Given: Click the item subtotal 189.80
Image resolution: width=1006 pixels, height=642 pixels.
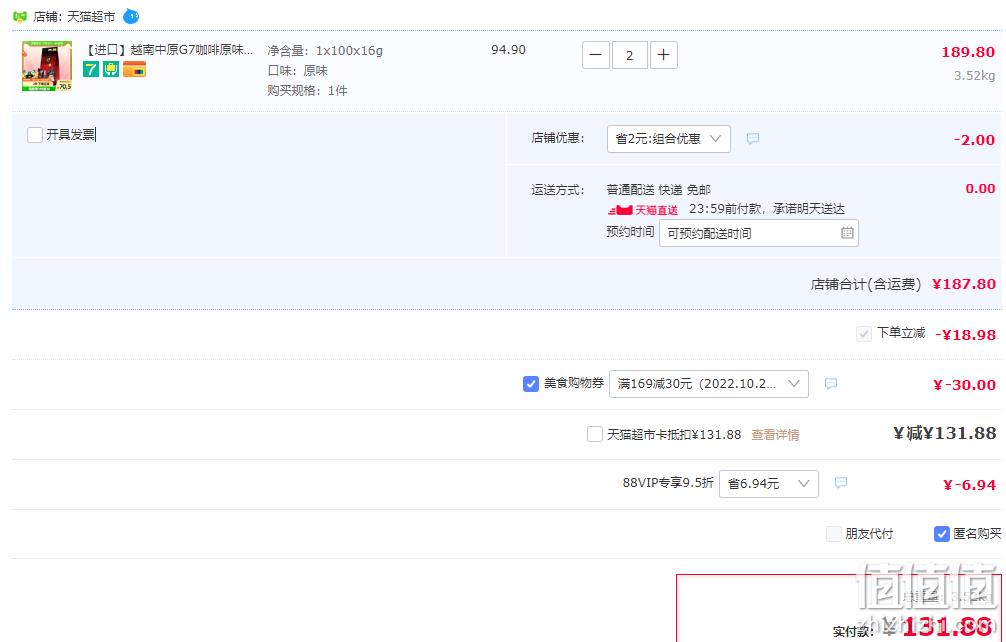Looking at the screenshot, I should (x=968, y=52).
